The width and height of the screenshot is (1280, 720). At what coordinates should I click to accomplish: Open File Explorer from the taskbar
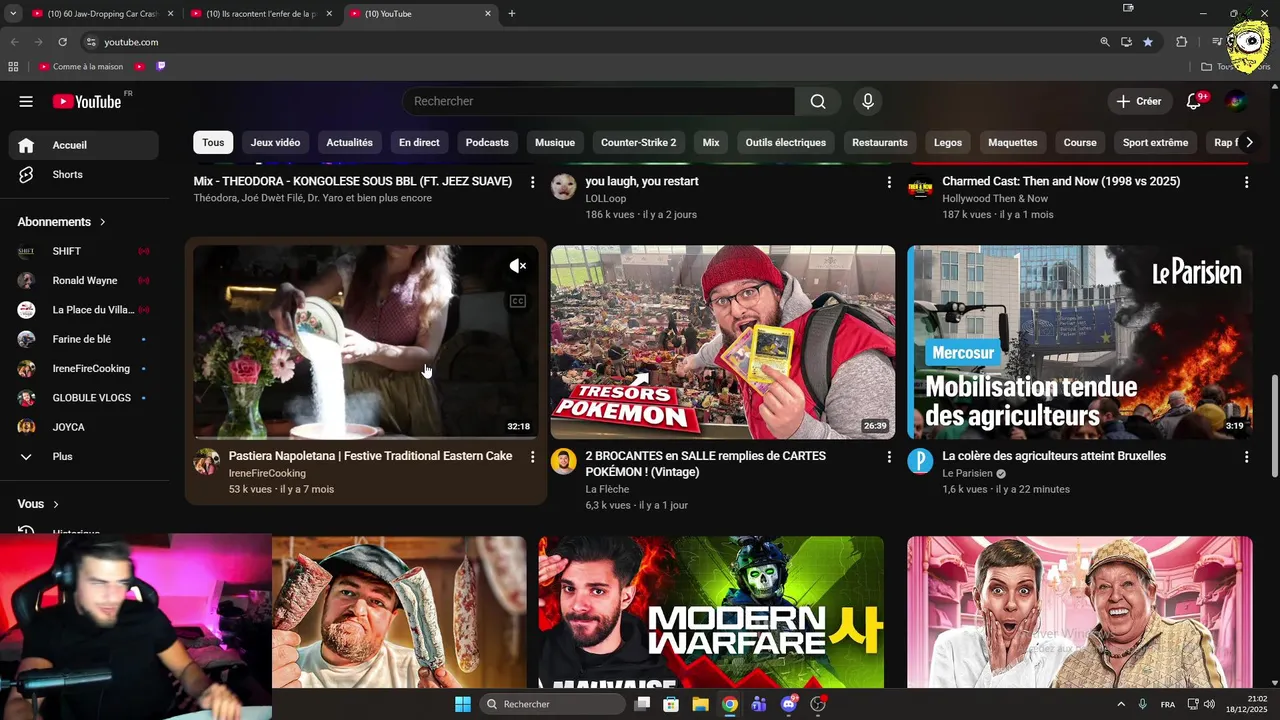pos(700,704)
